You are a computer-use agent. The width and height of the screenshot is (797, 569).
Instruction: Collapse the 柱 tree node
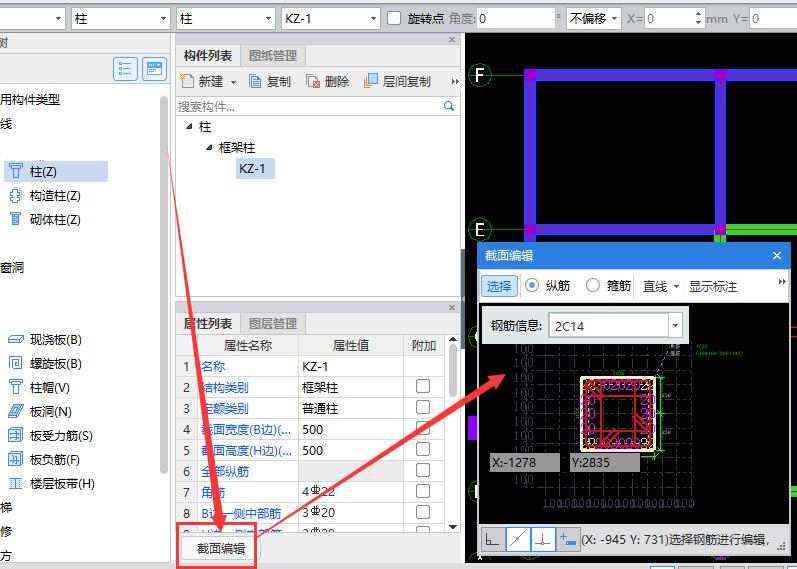coord(190,126)
